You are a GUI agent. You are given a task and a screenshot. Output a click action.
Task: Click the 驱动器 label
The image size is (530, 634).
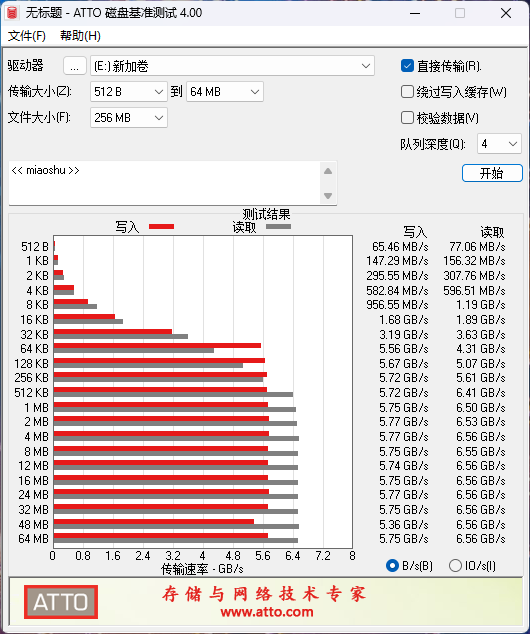pos(25,65)
